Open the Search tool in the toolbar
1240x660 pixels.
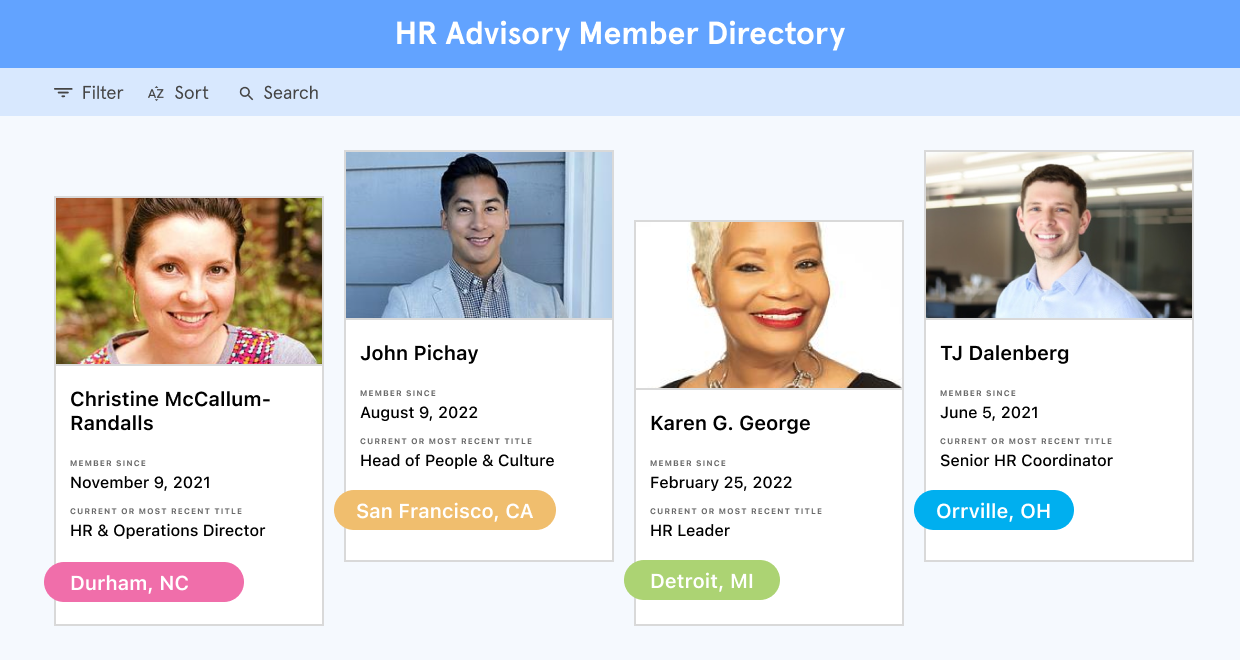pos(278,92)
